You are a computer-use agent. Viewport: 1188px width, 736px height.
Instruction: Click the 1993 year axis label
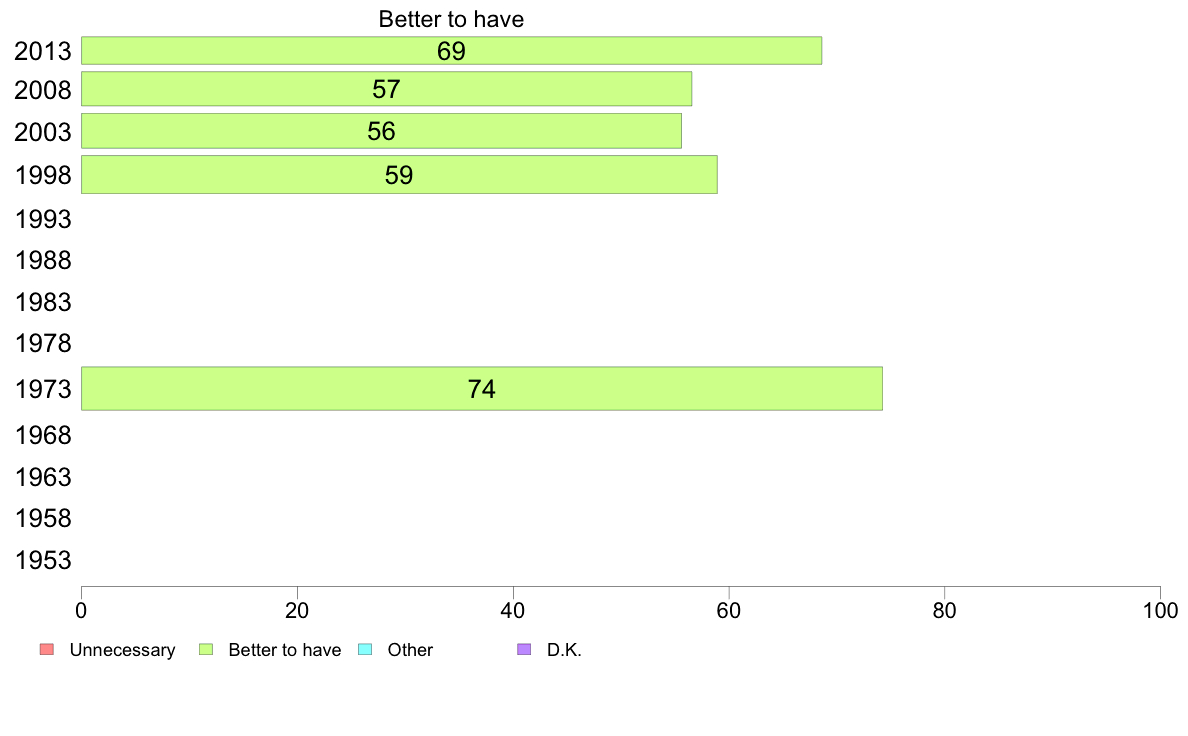click(x=43, y=220)
